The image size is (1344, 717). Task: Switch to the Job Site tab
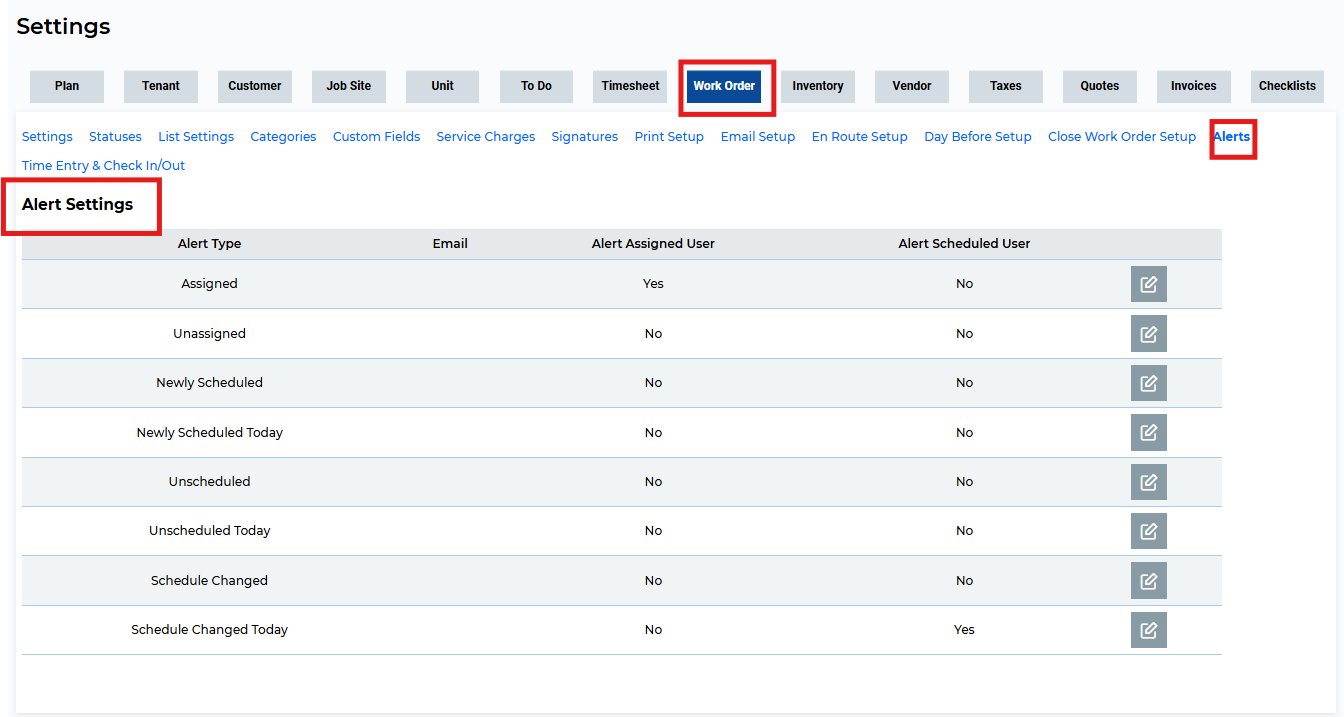pos(349,86)
